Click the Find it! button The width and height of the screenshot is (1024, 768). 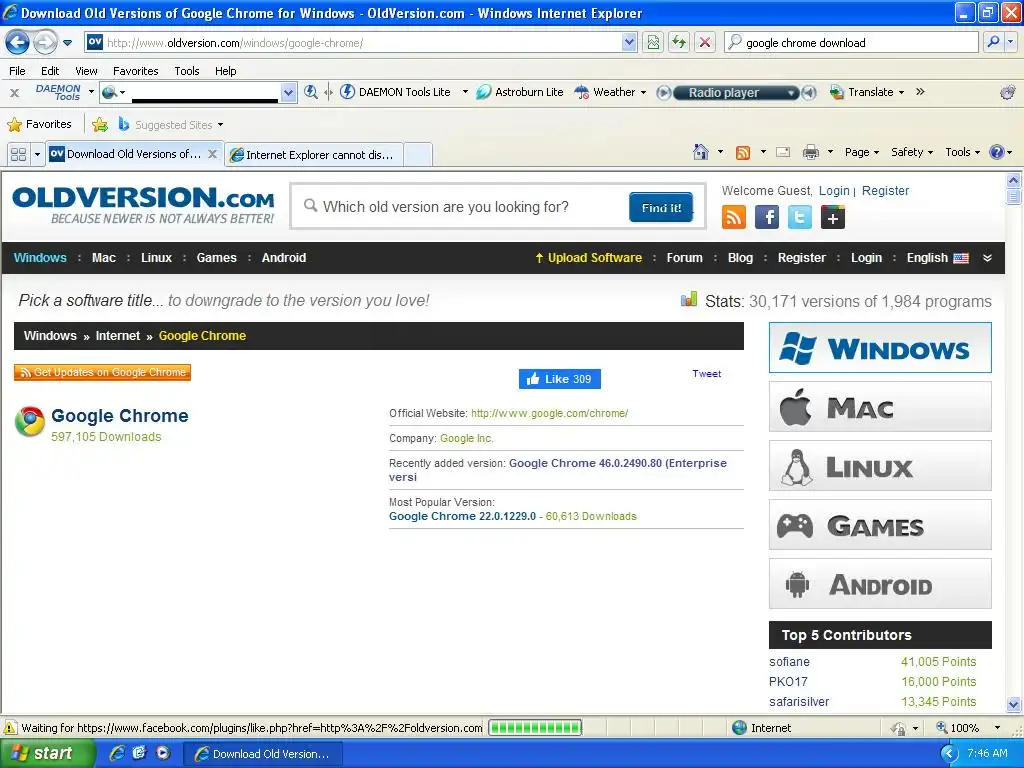tap(661, 208)
